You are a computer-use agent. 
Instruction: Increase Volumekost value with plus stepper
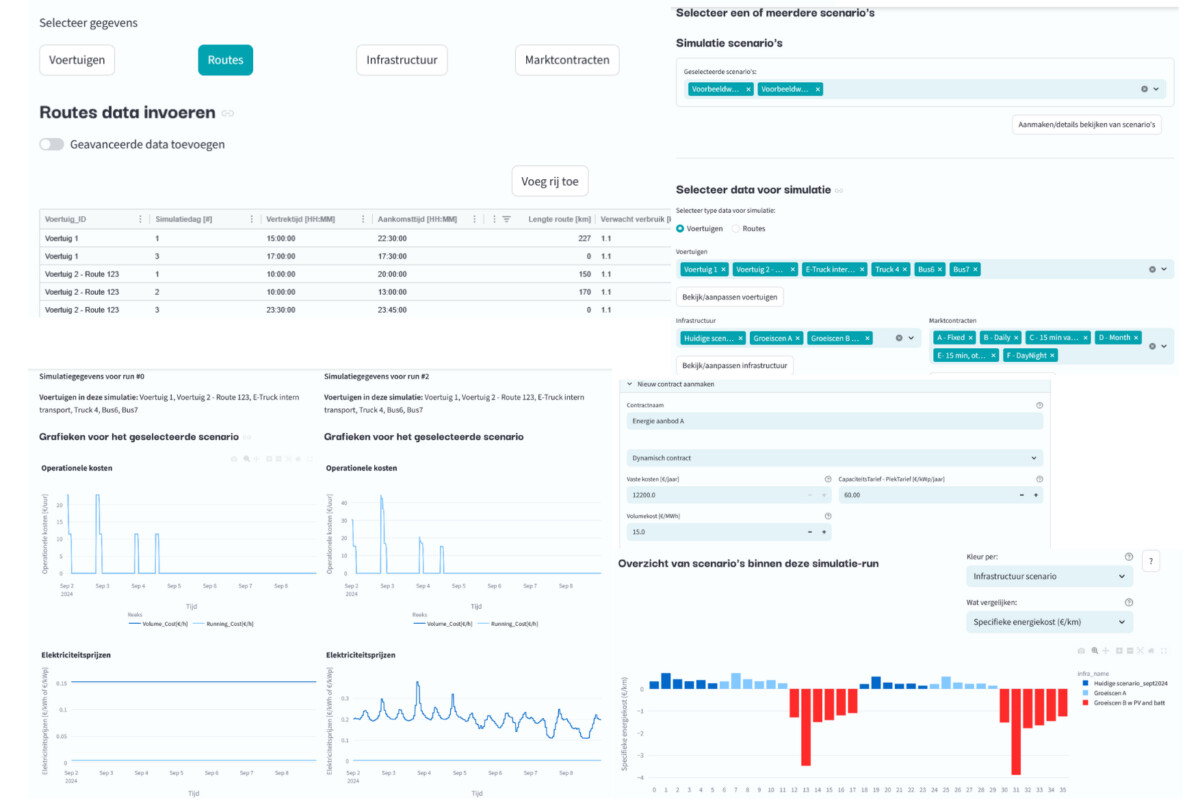(x=823, y=533)
